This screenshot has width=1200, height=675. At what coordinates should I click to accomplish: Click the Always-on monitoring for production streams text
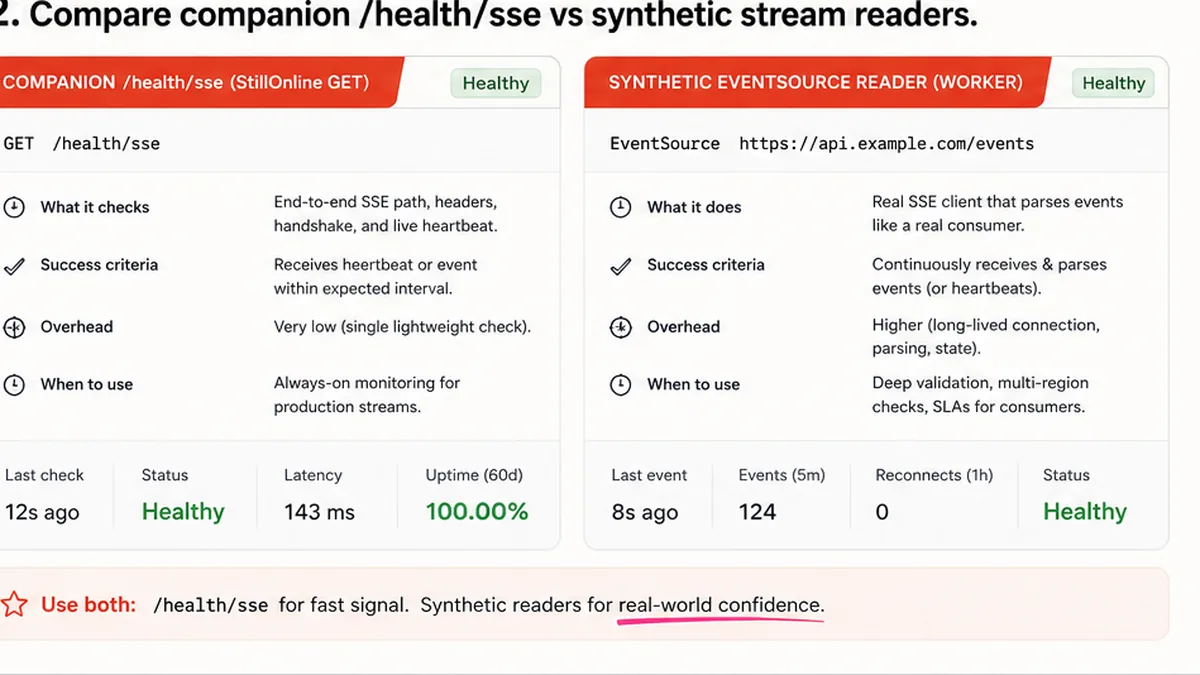point(367,395)
